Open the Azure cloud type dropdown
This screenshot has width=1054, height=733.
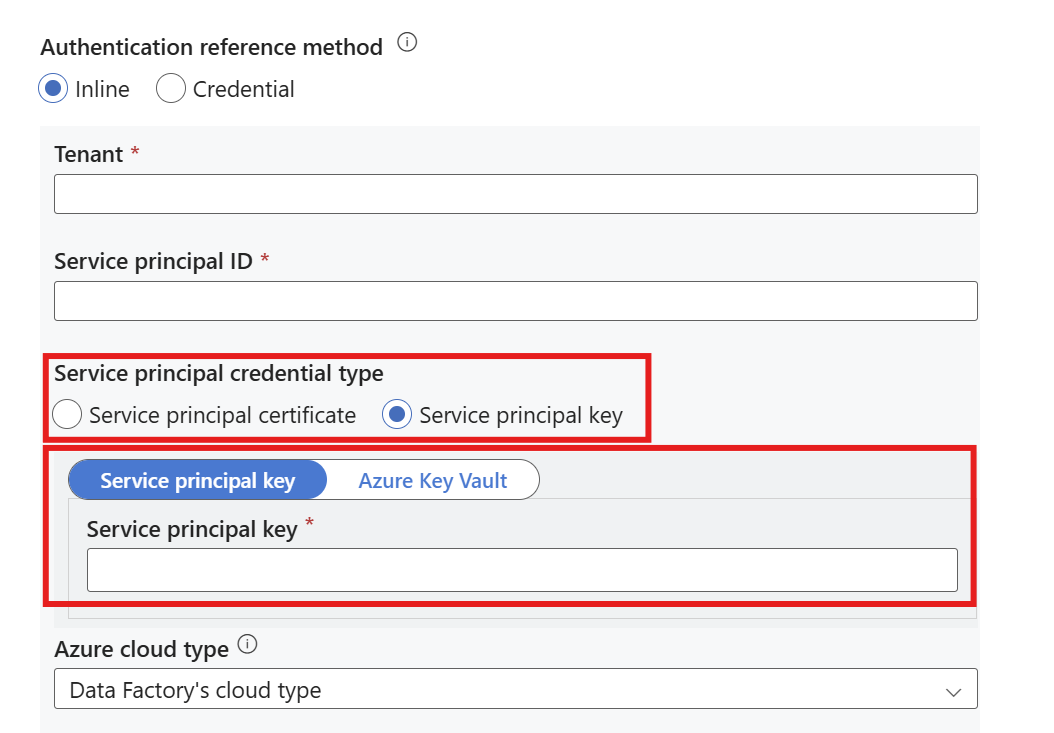pos(515,690)
